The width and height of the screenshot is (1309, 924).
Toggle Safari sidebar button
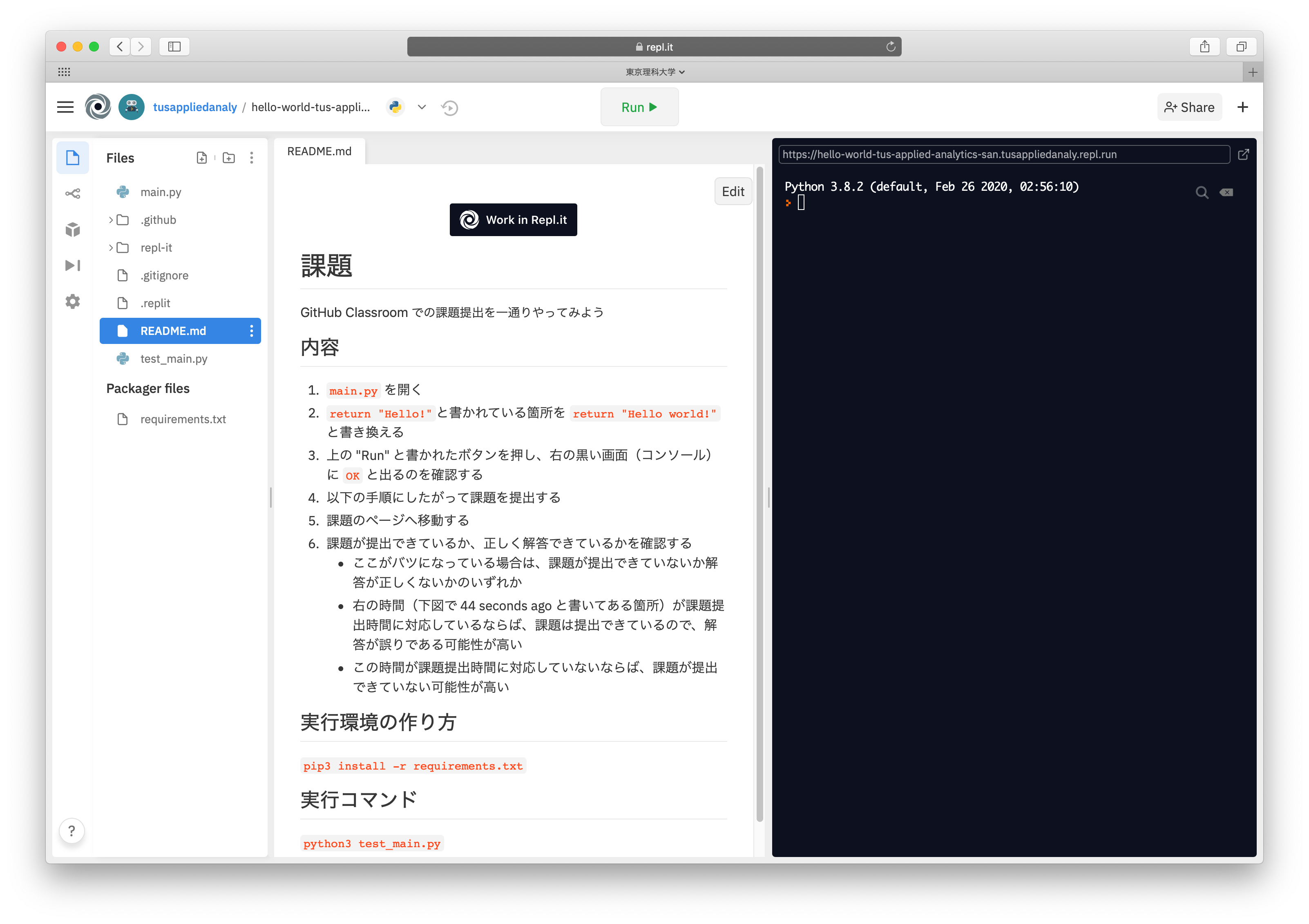click(174, 47)
